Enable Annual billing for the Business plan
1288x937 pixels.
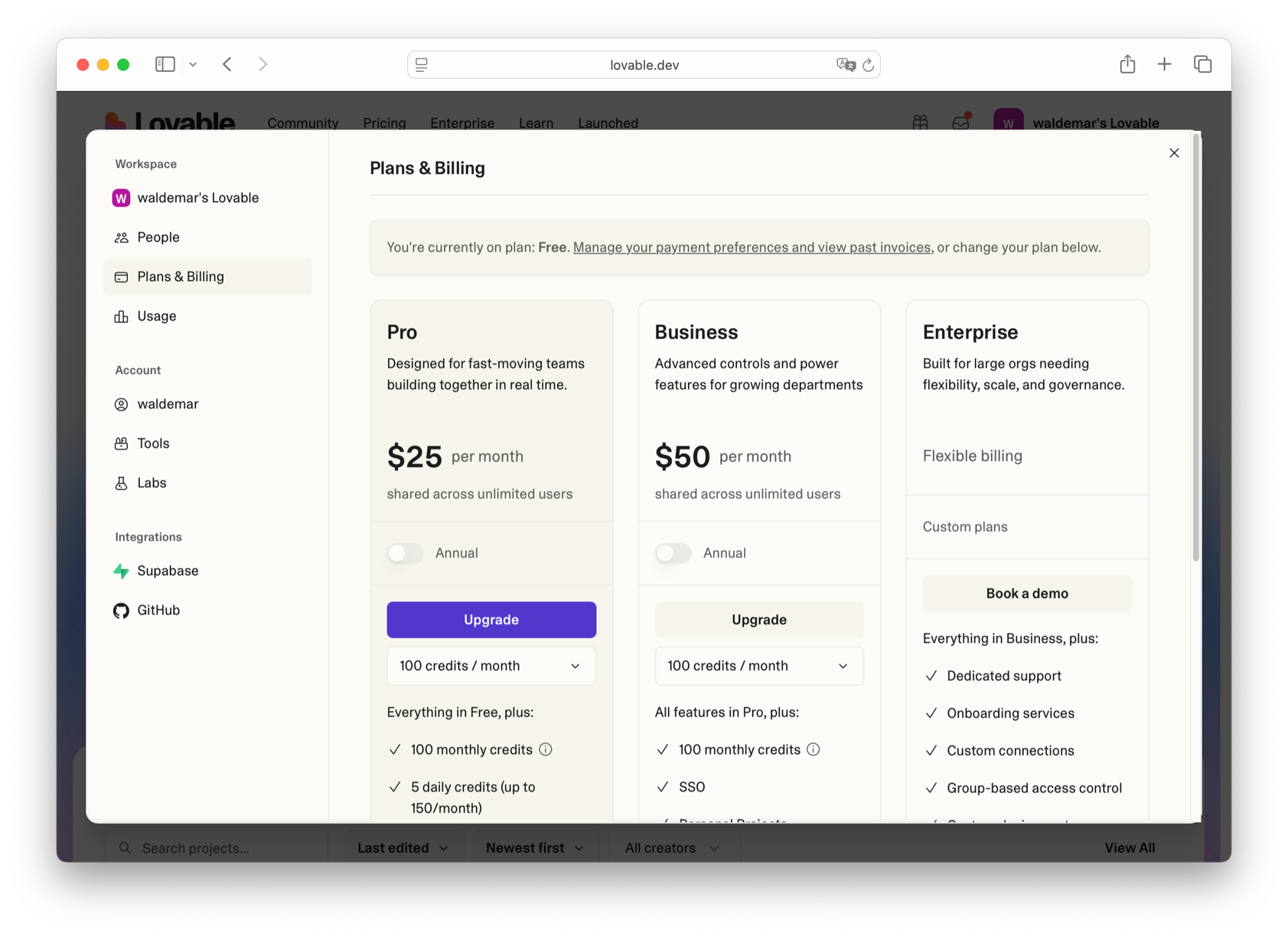[x=673, y=553]
